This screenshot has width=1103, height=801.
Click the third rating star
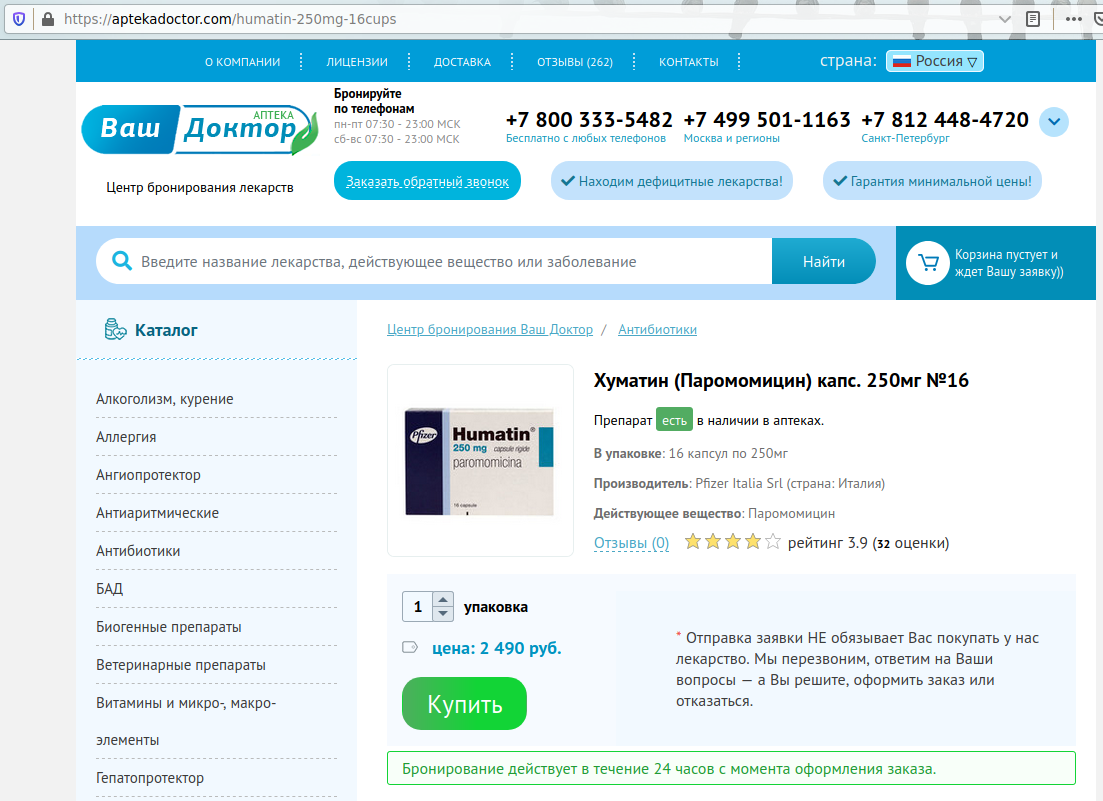click(x=733, y=542)
